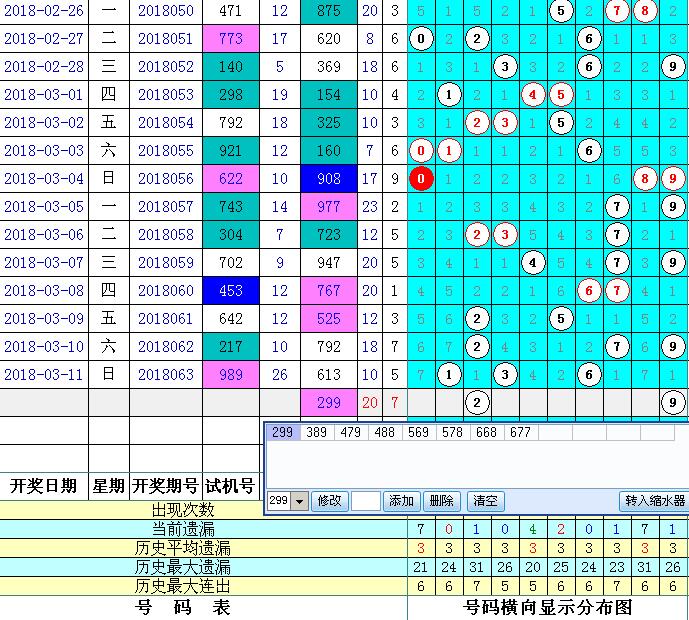Click the blue 453 cell
The width and height of the screenshot is (689, 620).
(x=230, y=291)
